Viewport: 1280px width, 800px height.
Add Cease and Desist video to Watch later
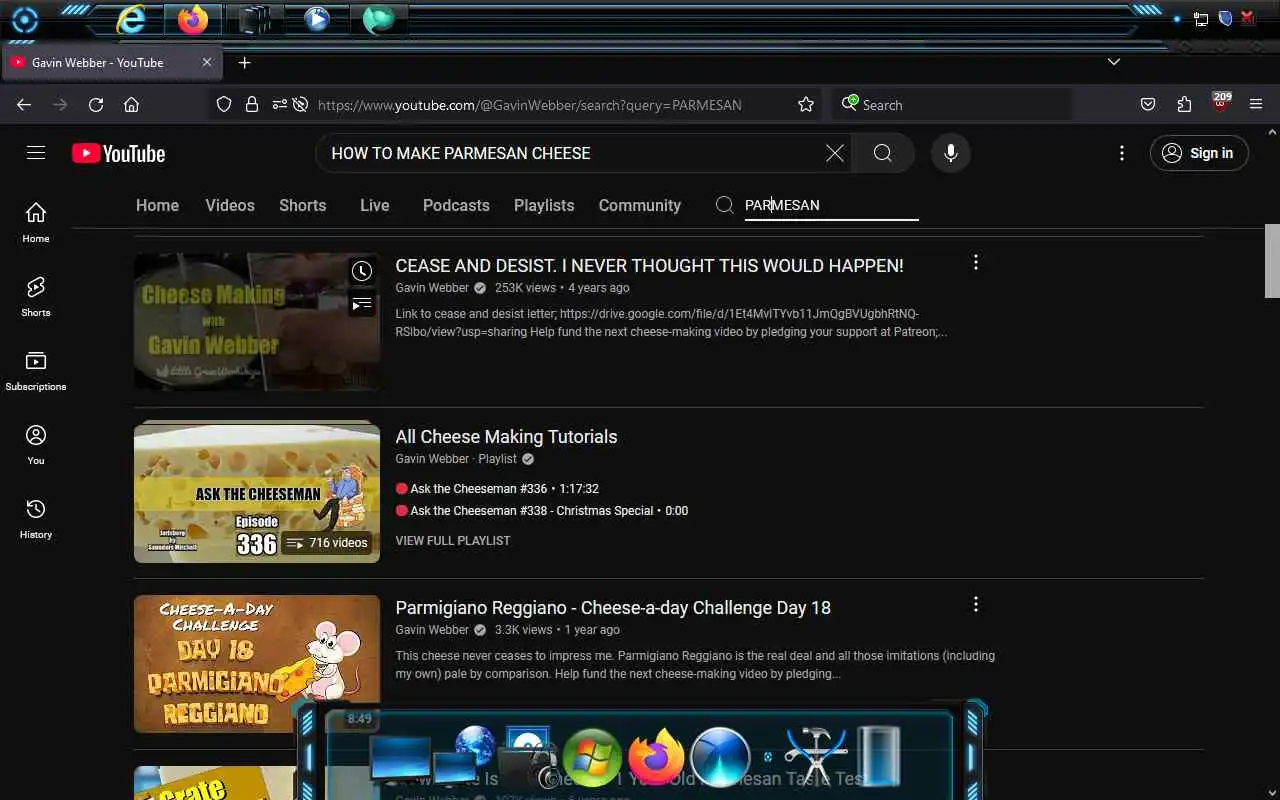coord(361,271)
